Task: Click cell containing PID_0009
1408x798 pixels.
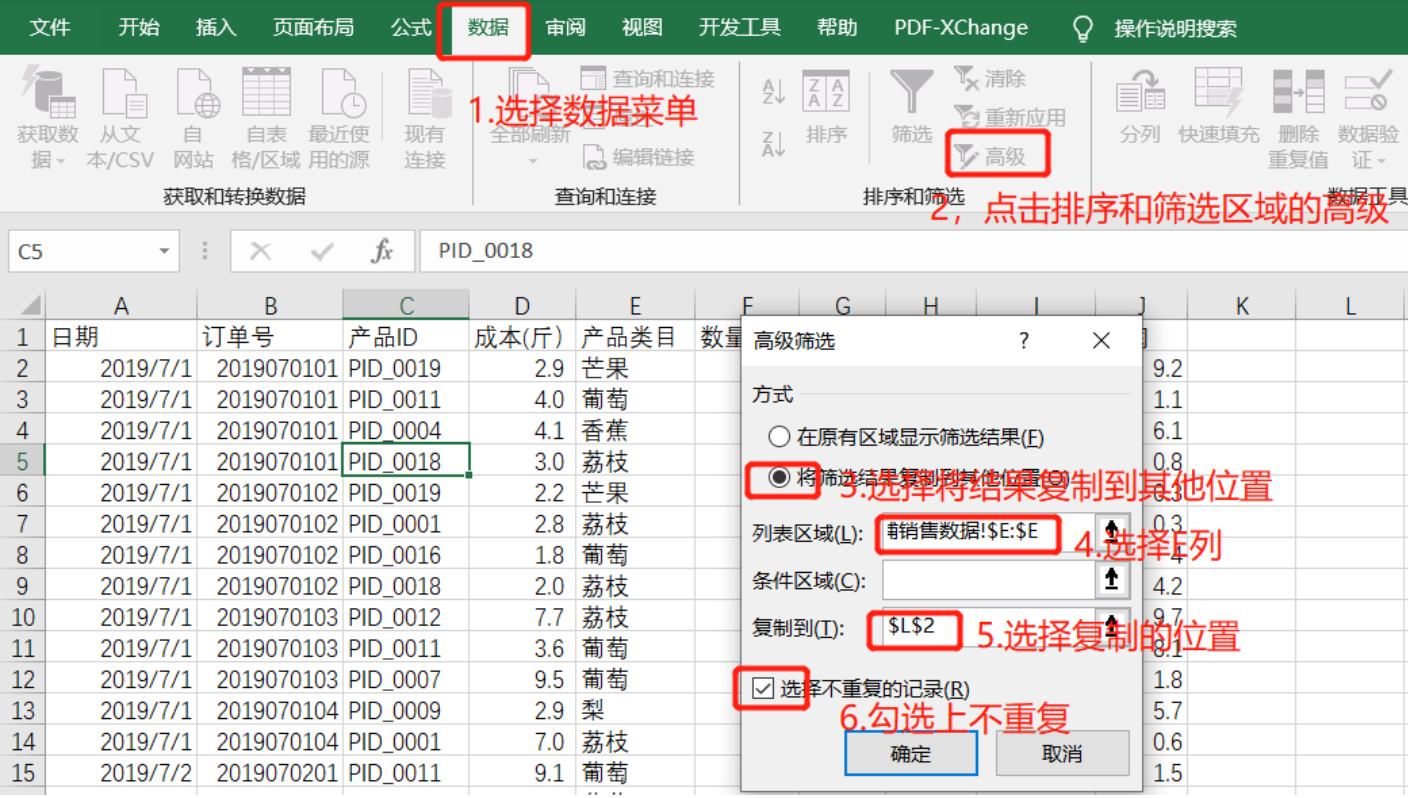Action: [406, 711]
